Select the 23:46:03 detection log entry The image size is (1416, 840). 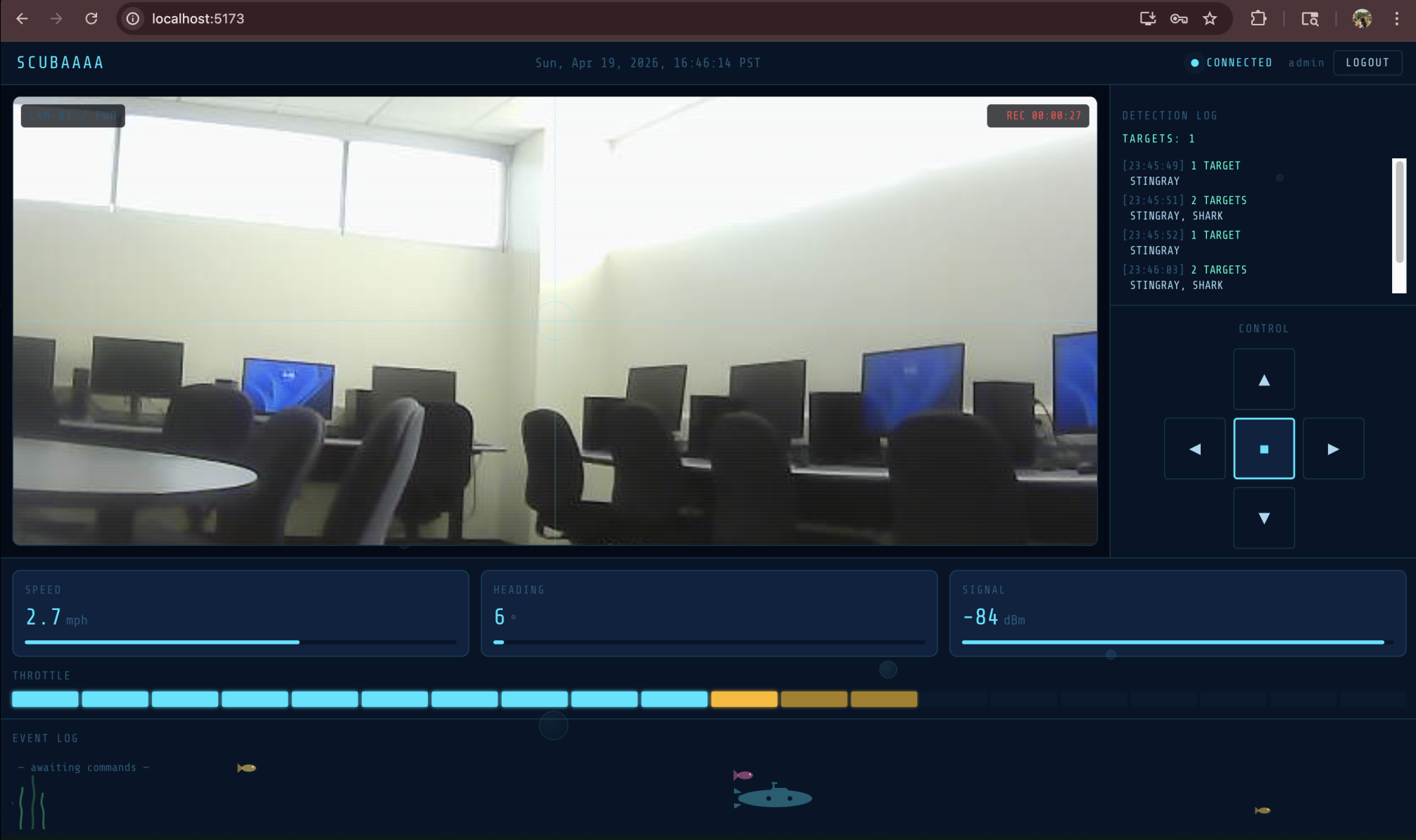tap(1184, 277)
